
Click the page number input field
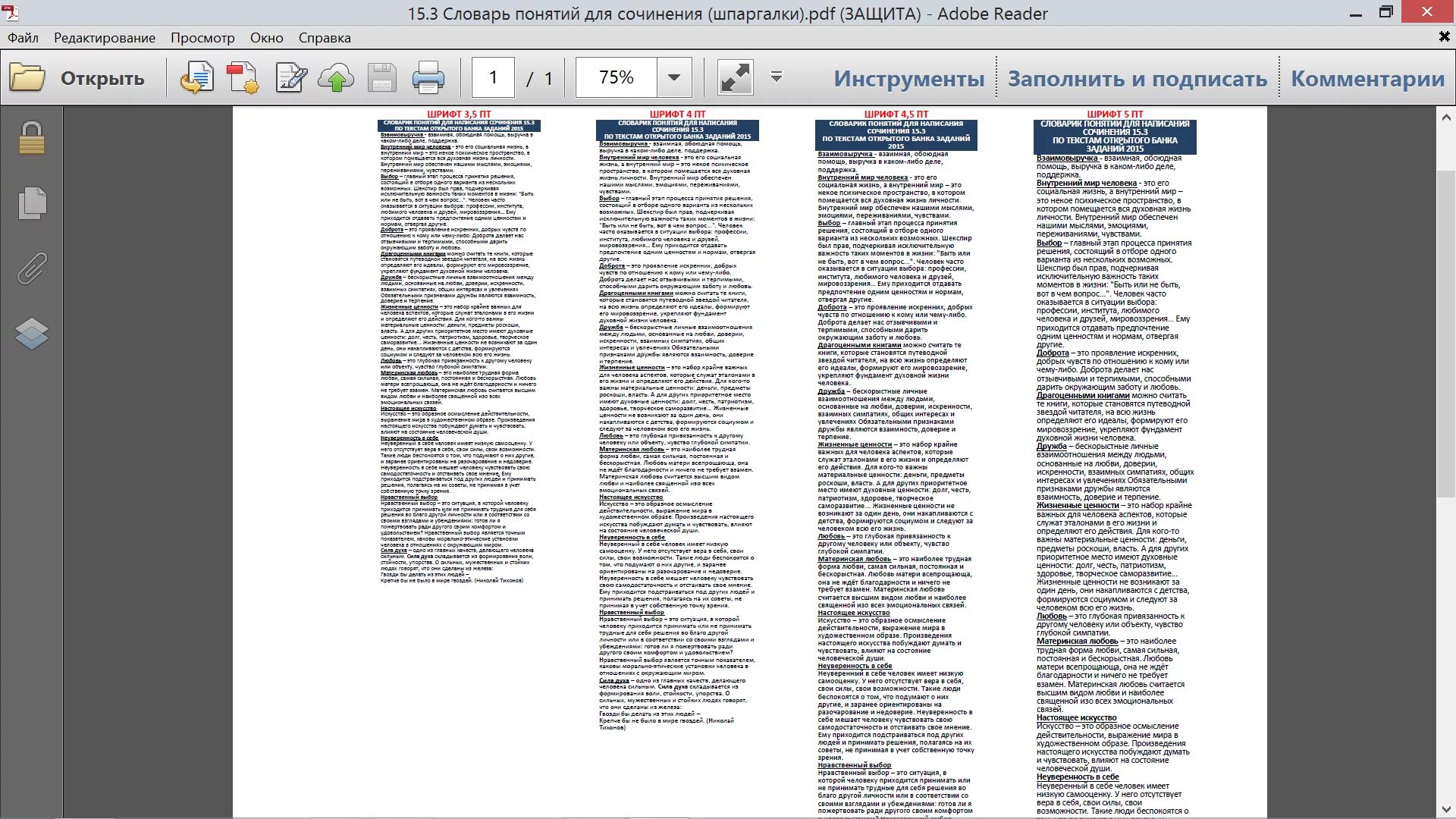pos(493,77)
